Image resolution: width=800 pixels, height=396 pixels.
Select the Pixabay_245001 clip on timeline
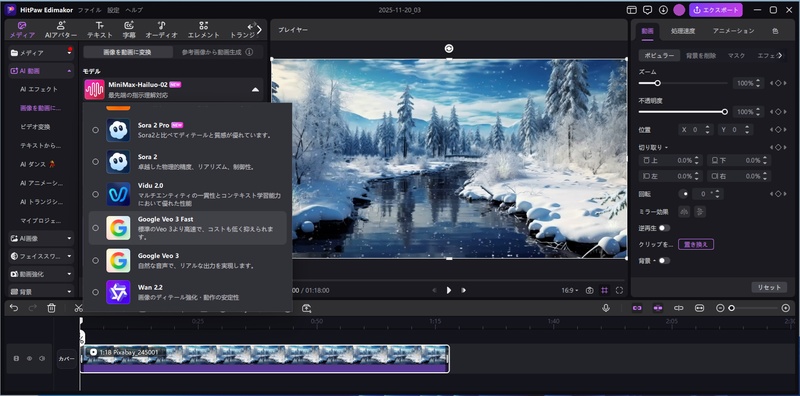(x=265, y=359)
